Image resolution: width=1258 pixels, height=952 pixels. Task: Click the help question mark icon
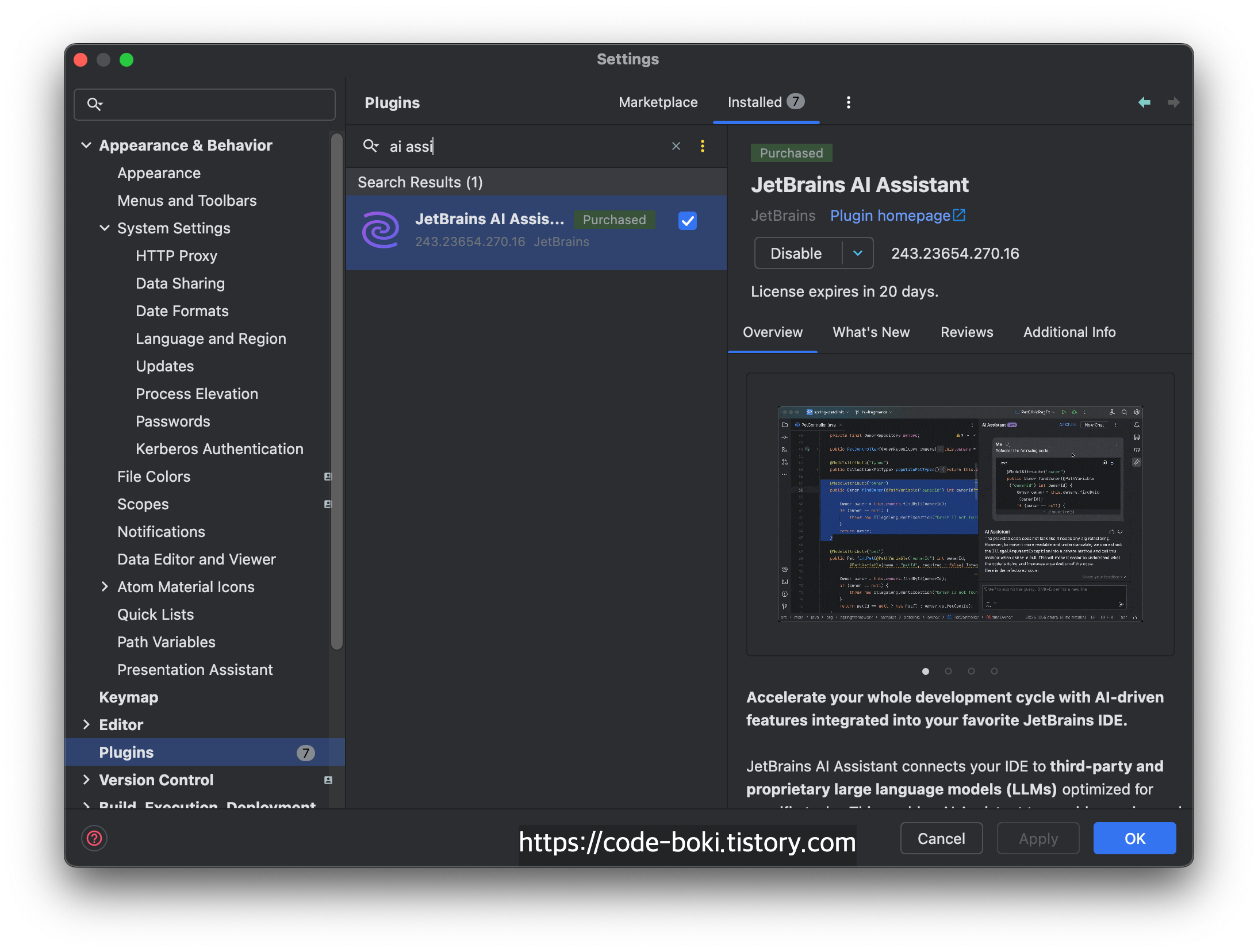[x=94, y=838]
